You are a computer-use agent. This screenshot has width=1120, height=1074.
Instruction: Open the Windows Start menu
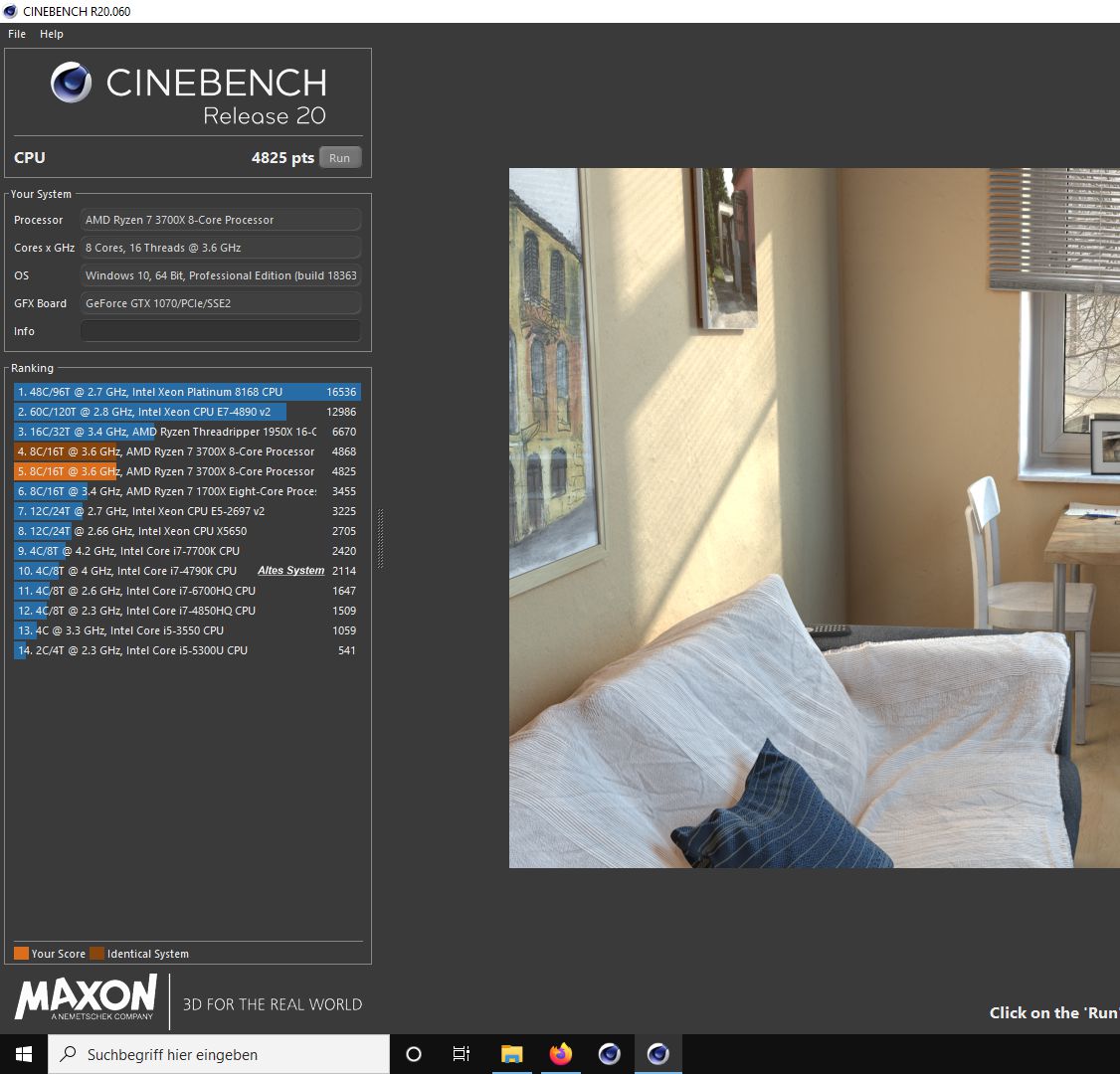pyautogui.click(x=24, y=1054)
